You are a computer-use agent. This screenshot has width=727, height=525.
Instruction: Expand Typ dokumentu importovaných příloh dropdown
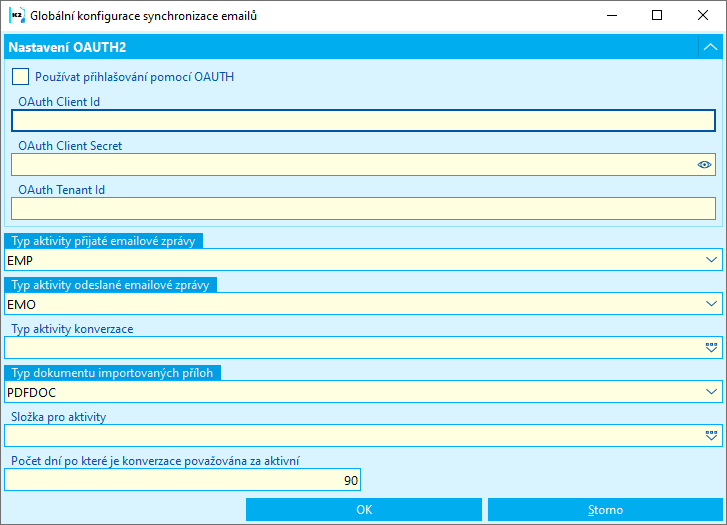tap(711, 392)
